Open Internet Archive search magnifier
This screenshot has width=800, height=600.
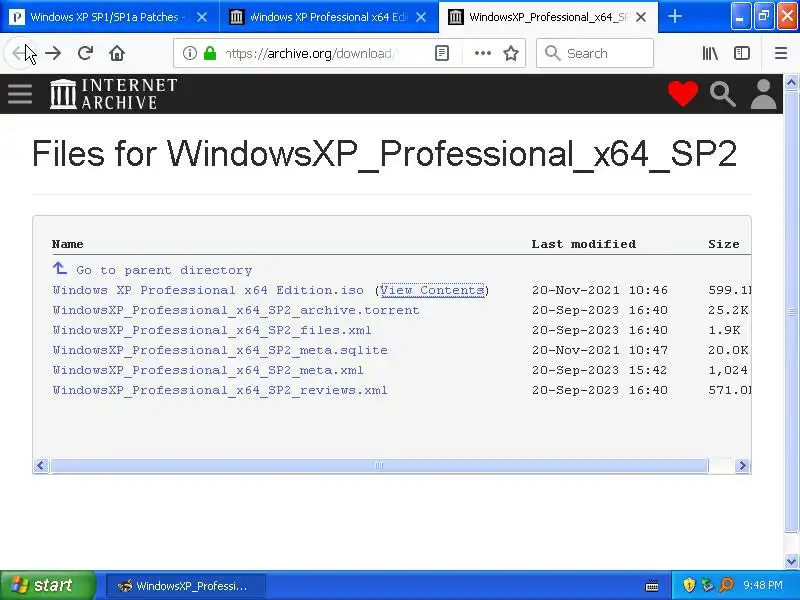click(722, 94)
